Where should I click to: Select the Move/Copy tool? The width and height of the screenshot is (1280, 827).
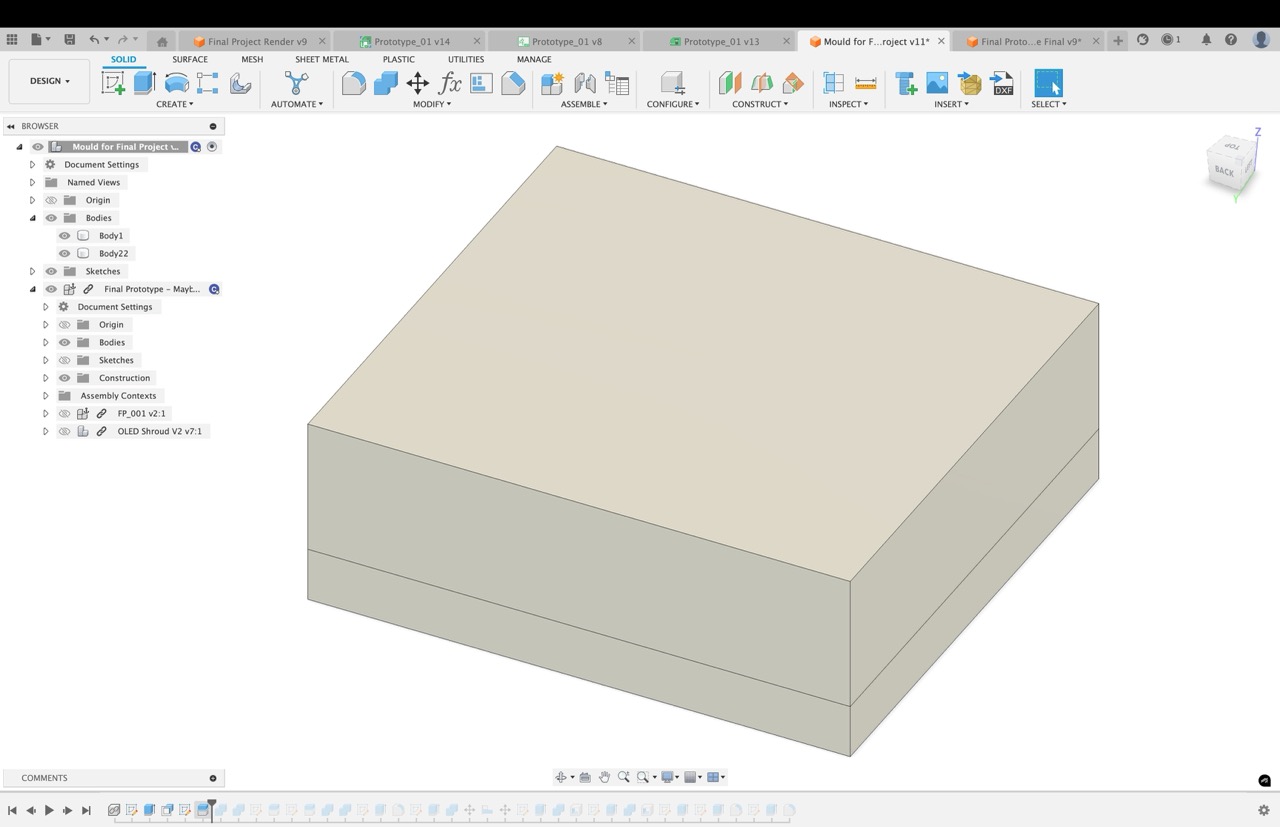(417, 83)
